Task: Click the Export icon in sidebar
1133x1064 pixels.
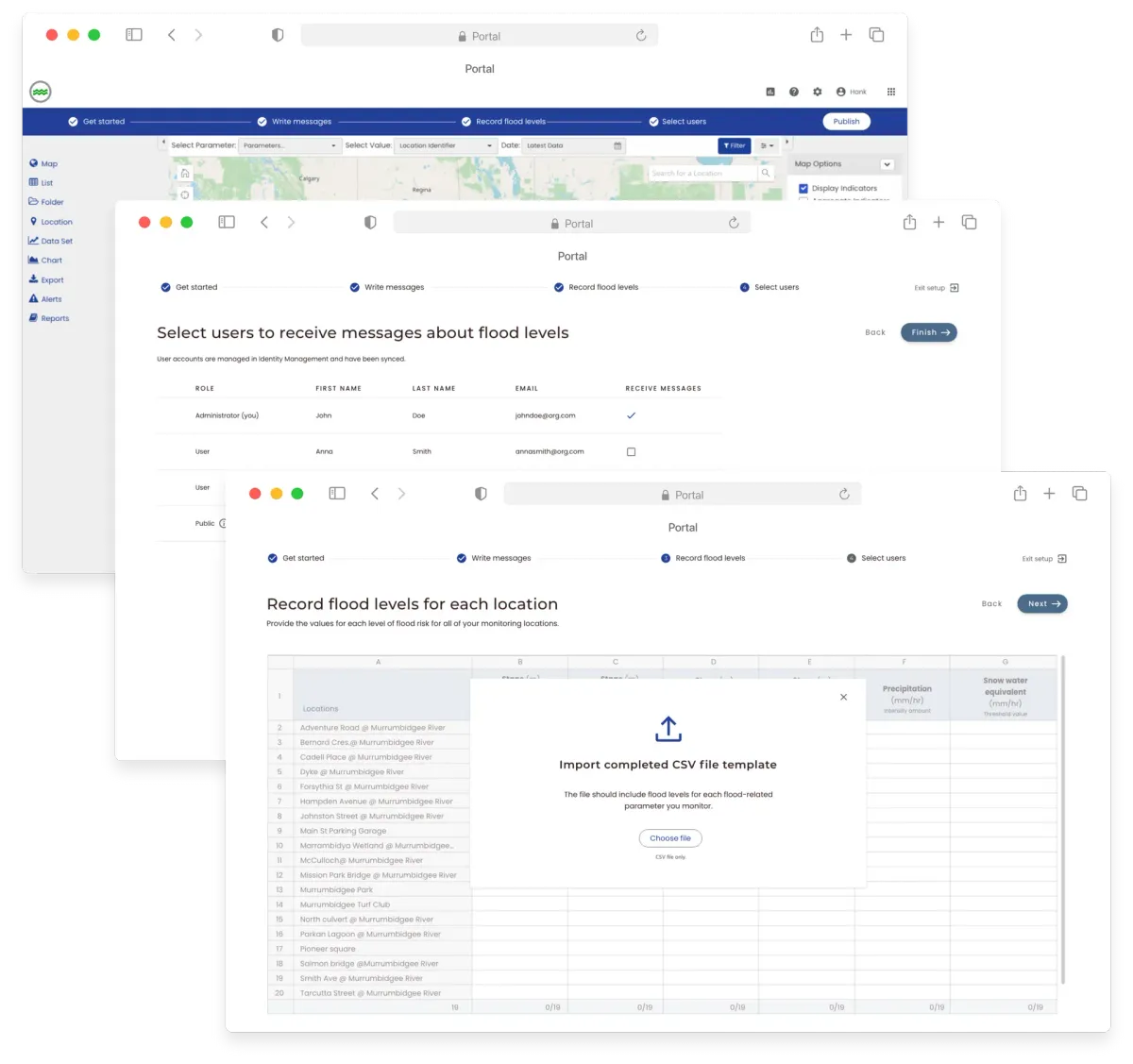Action: point(34,279)
